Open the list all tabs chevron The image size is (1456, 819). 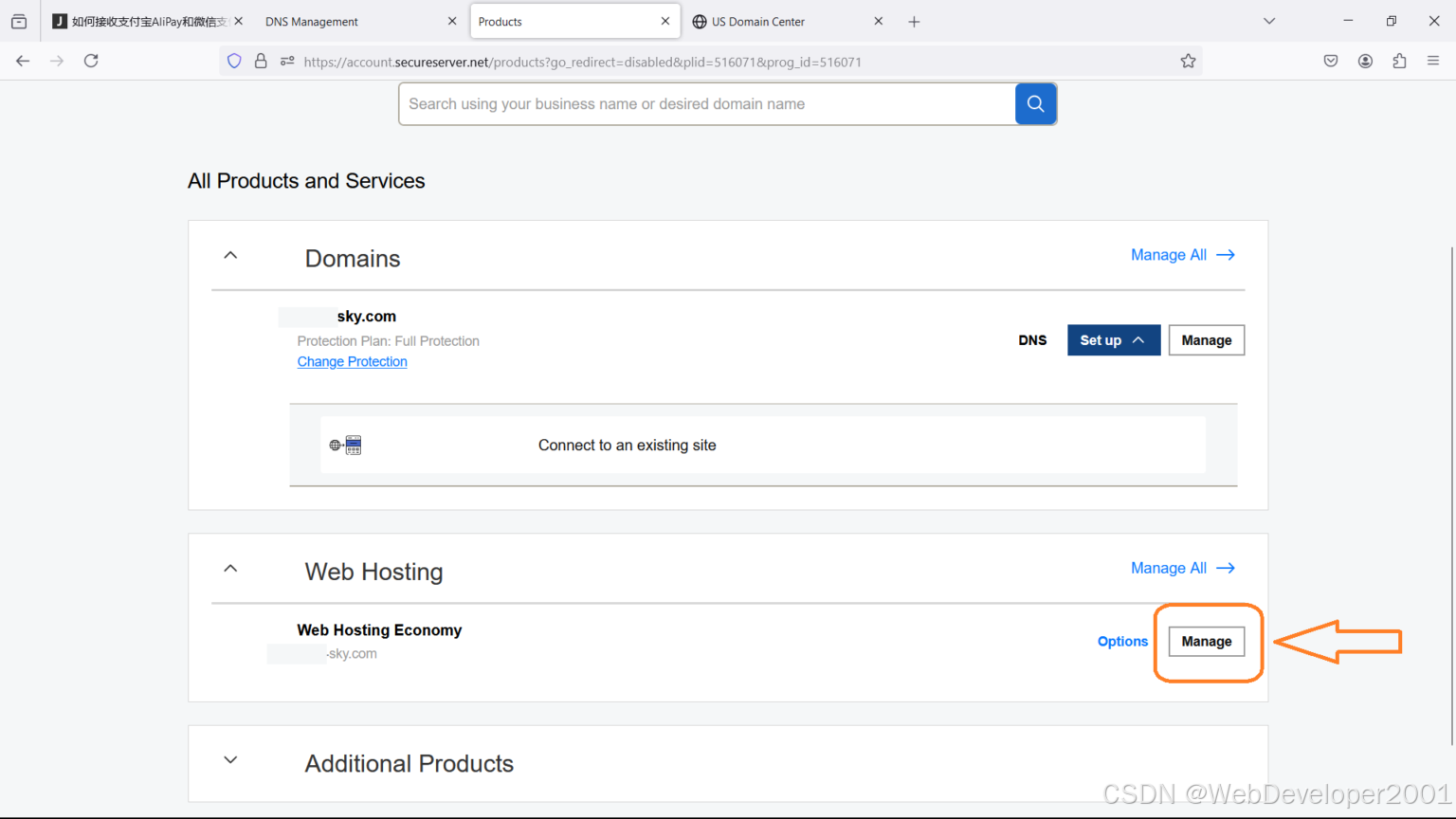tap(1269, 21)
